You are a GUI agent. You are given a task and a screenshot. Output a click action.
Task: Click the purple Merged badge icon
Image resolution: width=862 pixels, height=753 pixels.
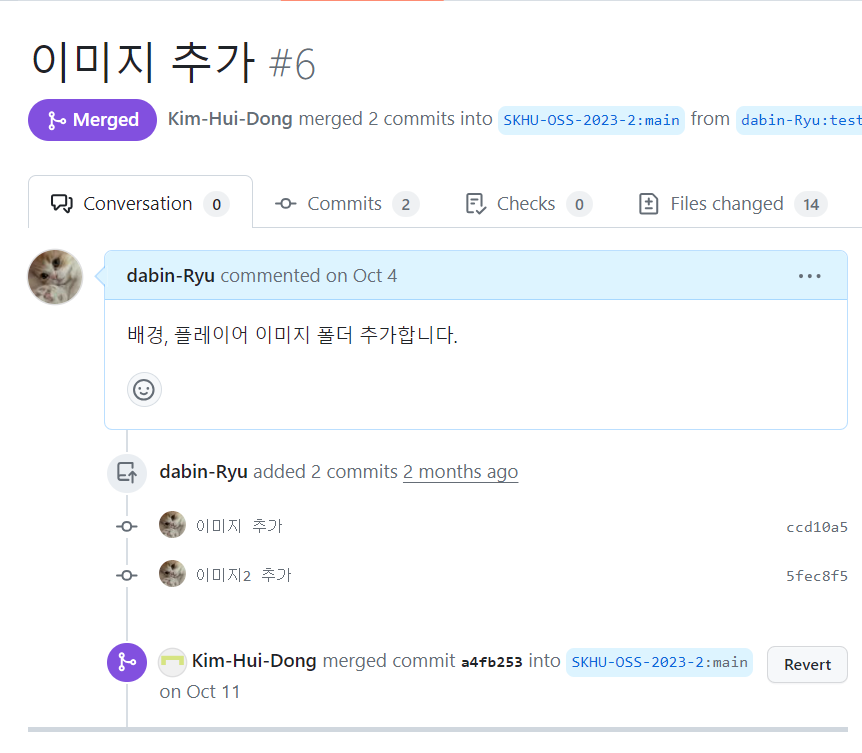(59, 119)
